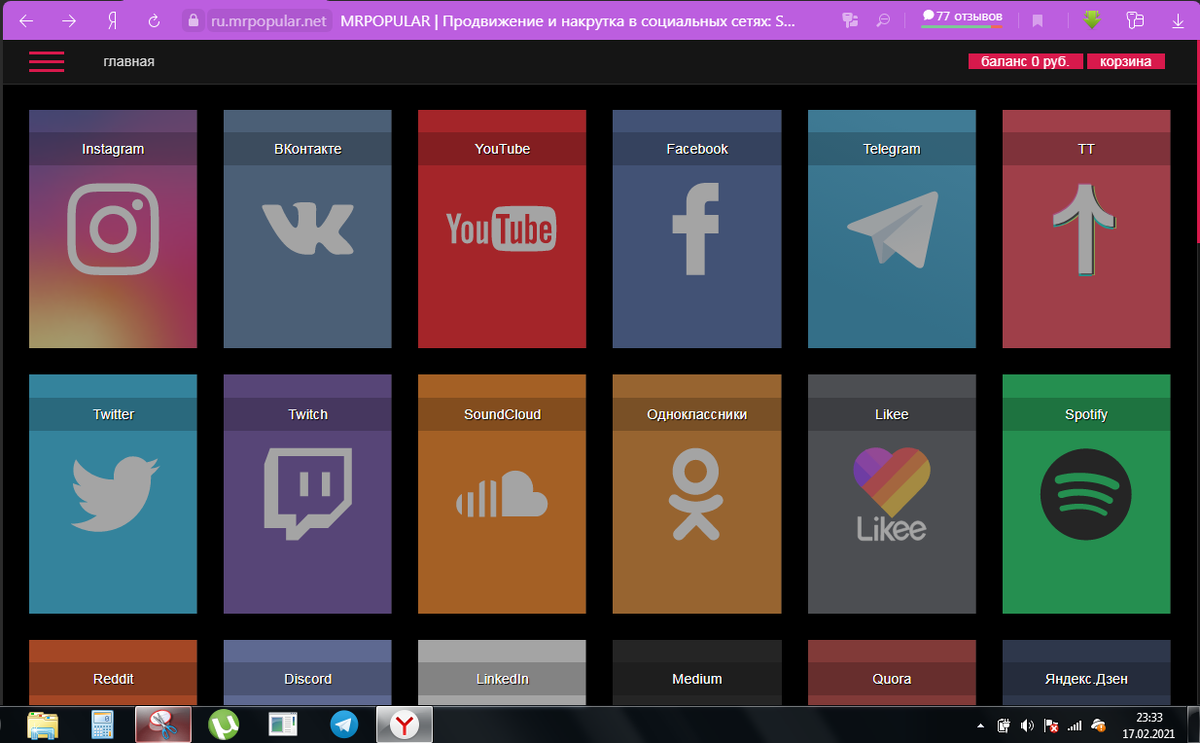The height and width of the screenshot is (743, 1200).
Task: Open the YouTube promotion card
Action: pos(502,229)
